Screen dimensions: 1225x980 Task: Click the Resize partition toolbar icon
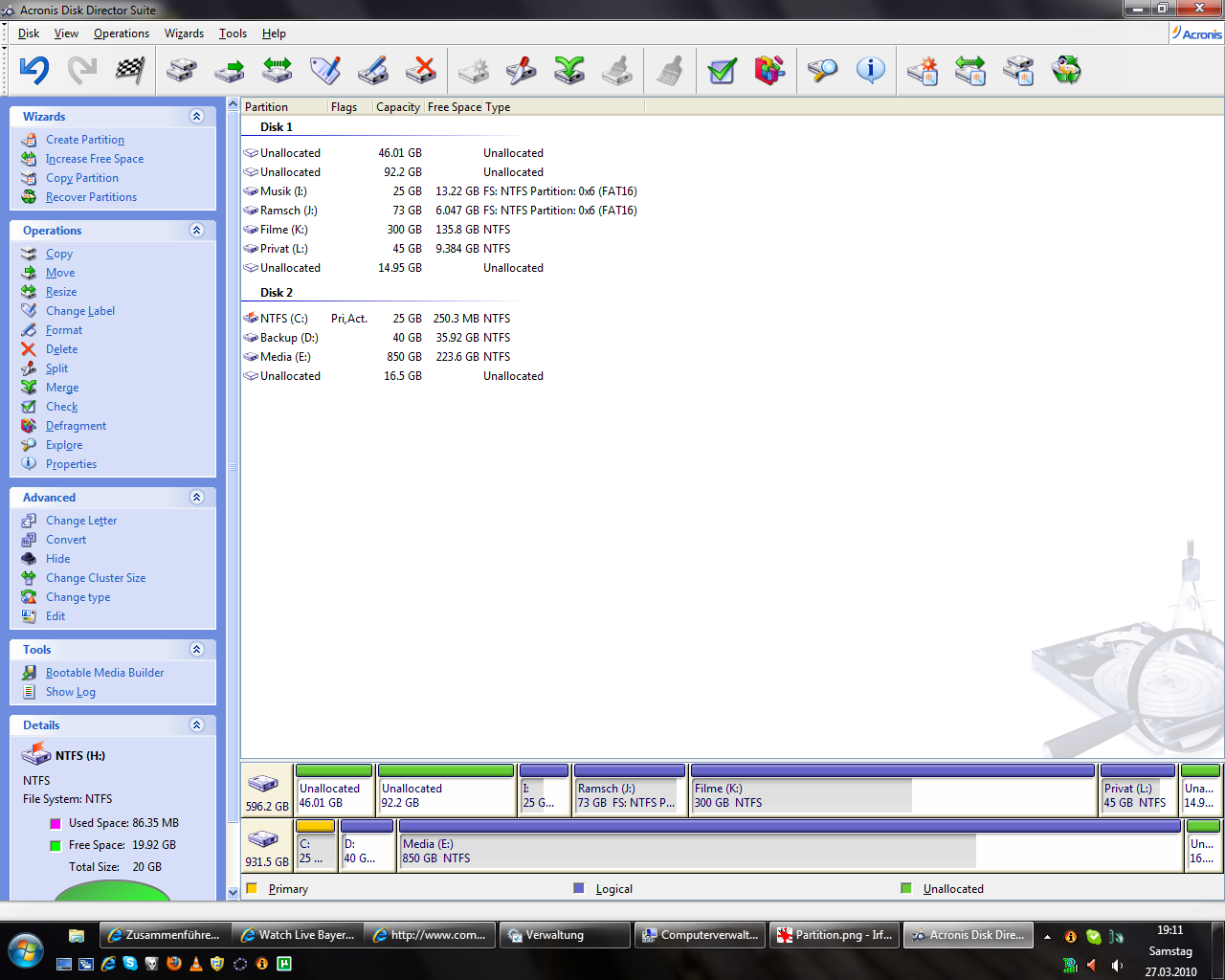point(278,70)
